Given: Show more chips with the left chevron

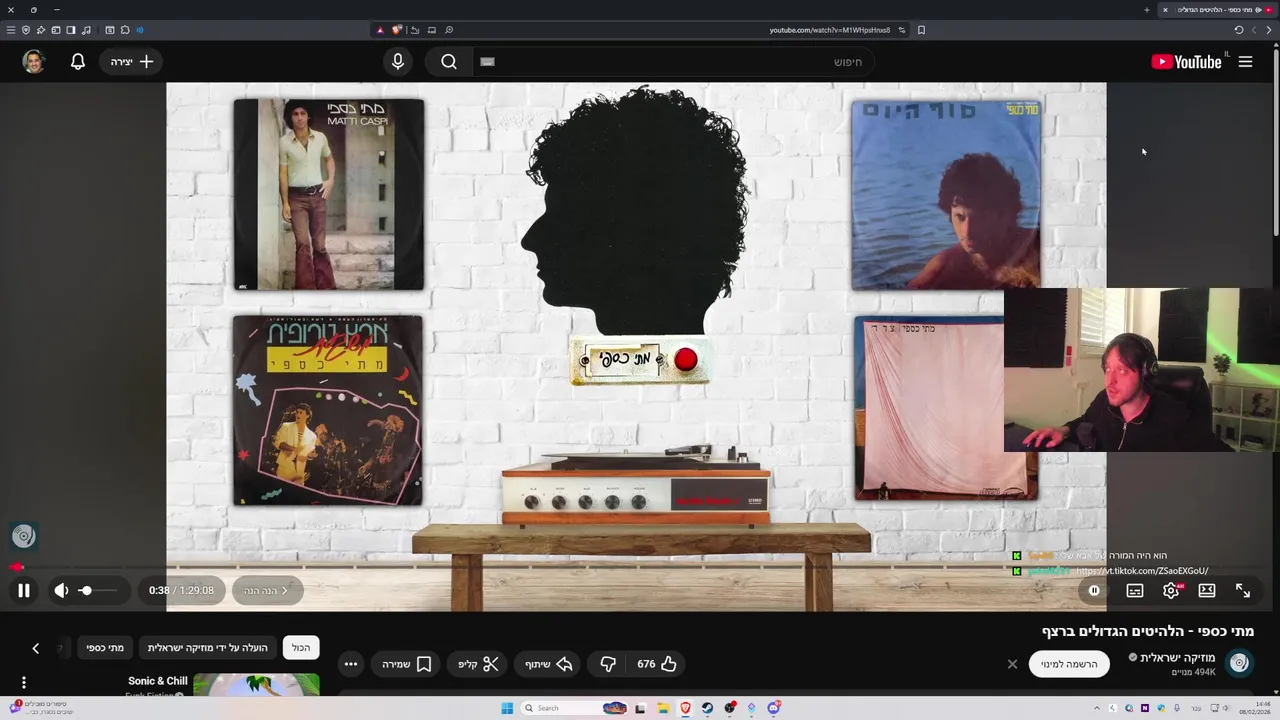Looking at the screenshot, I should pyautogui.click(x=35, y=649).
